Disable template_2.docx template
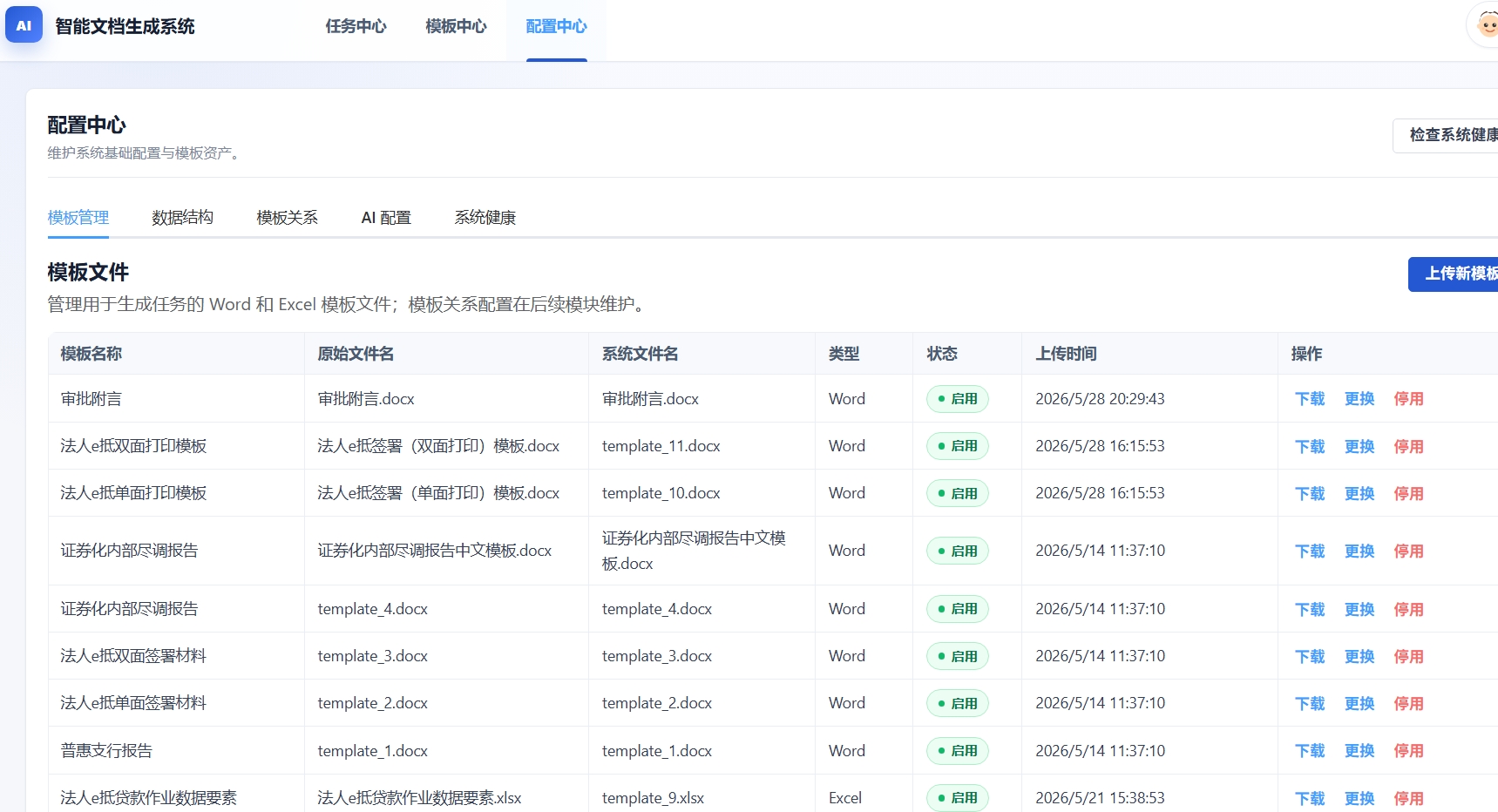 click(x=1408, y=703)
